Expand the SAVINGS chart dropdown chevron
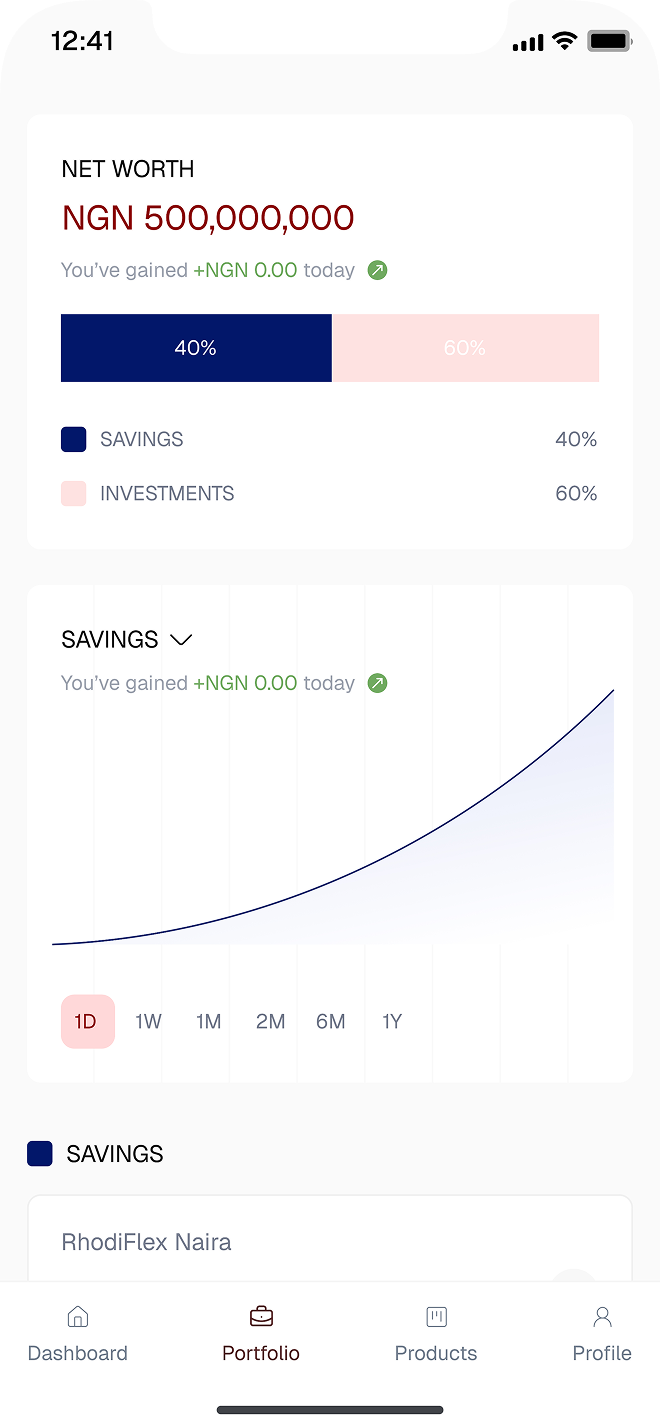 pos(181,640)
